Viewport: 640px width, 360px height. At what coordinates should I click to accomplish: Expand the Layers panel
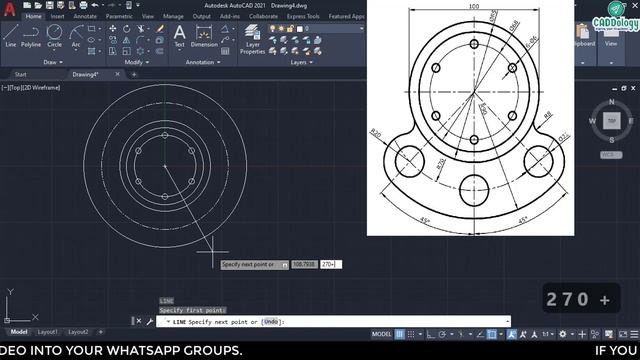(x=302, y=62)
